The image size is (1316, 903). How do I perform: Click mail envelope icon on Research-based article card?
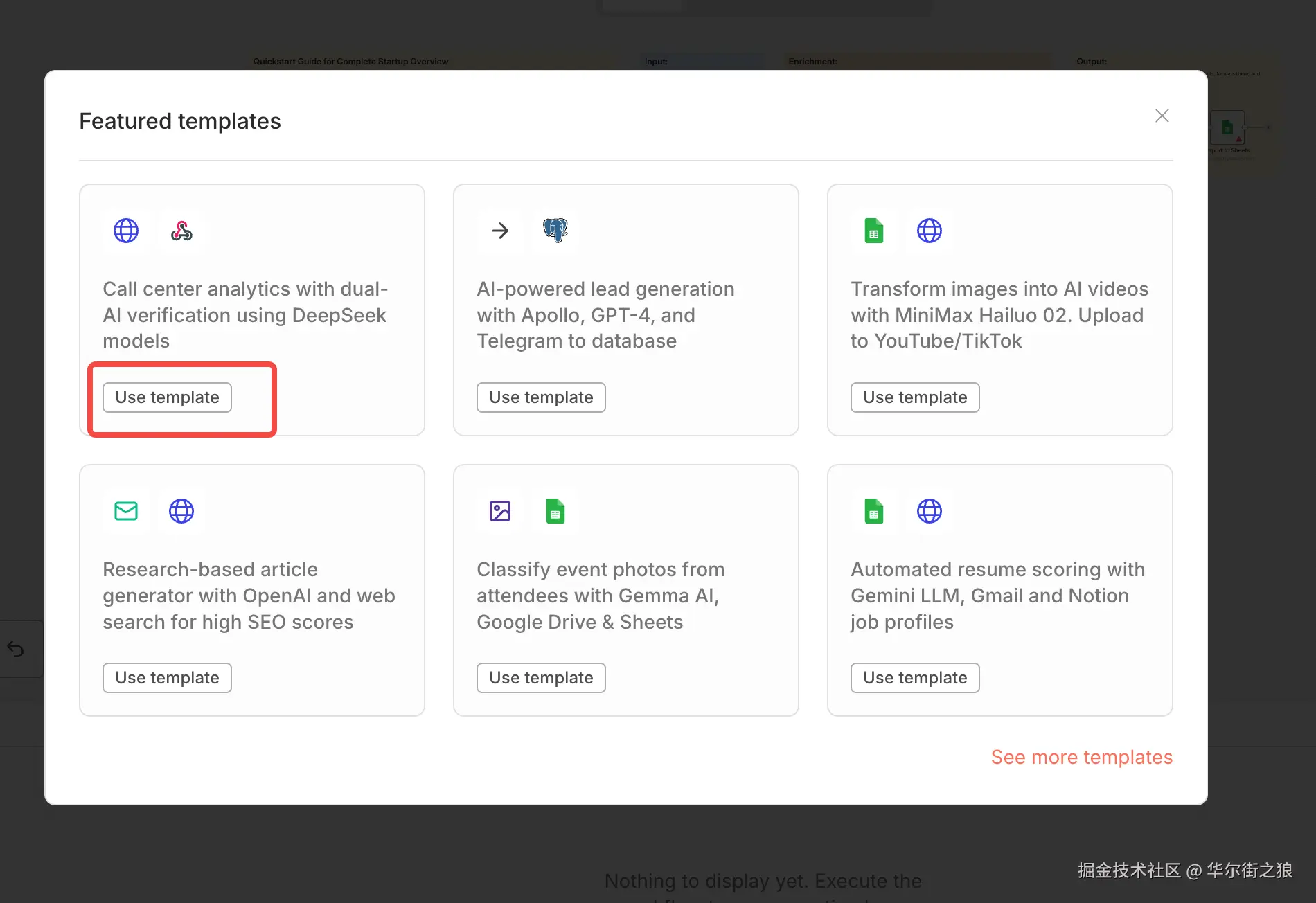point(126,511)
